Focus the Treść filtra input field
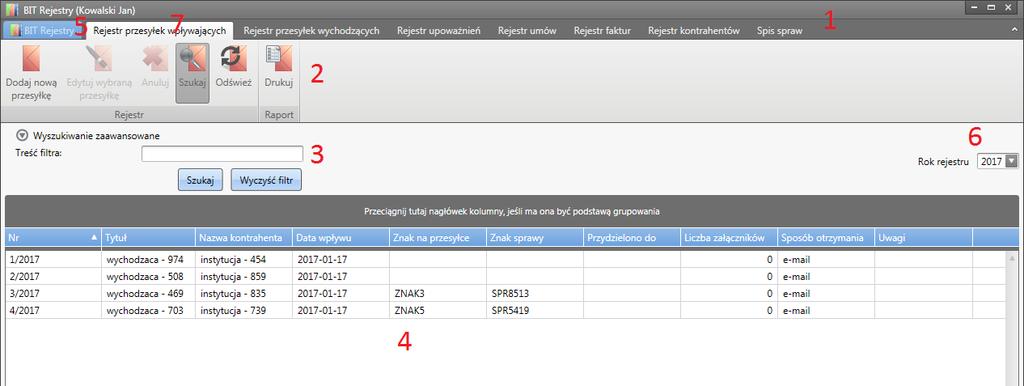 [222, 153]
